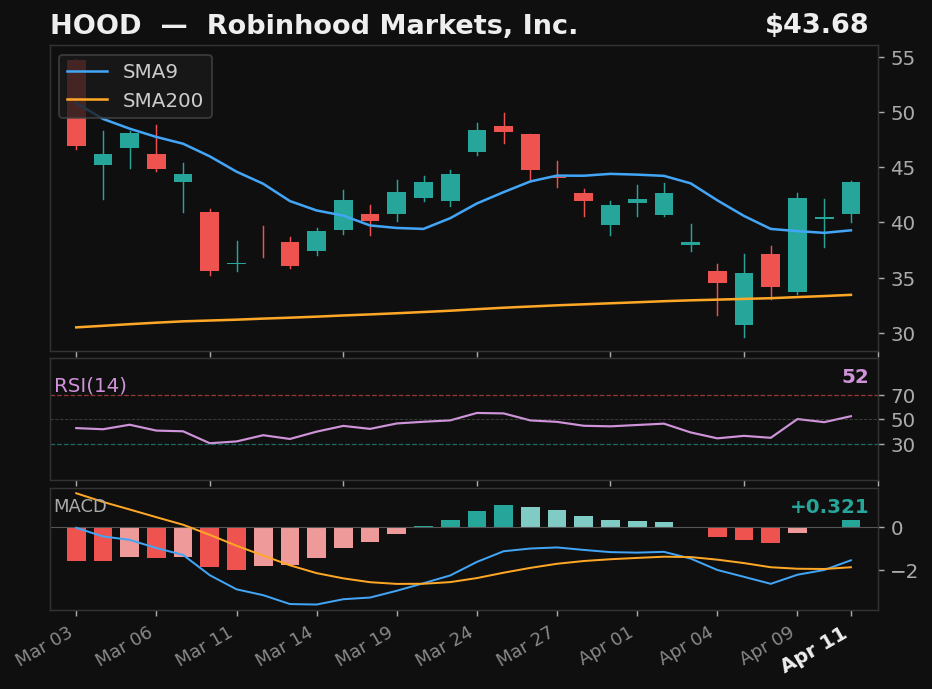Click the MACD panel label
The width and height of the screenshot is (932, 689).
(80, 506)
